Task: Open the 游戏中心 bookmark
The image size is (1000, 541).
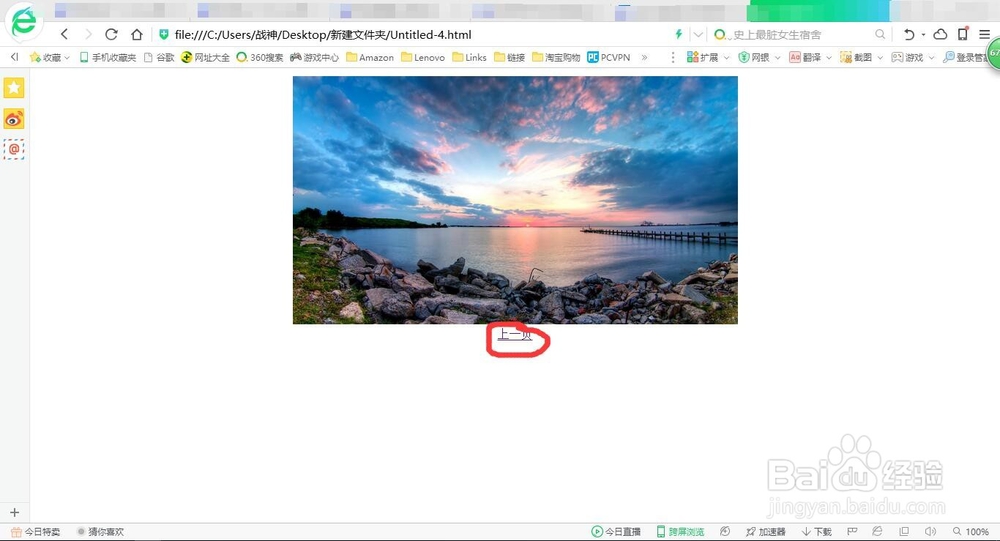Action: [x=314, y=57]
